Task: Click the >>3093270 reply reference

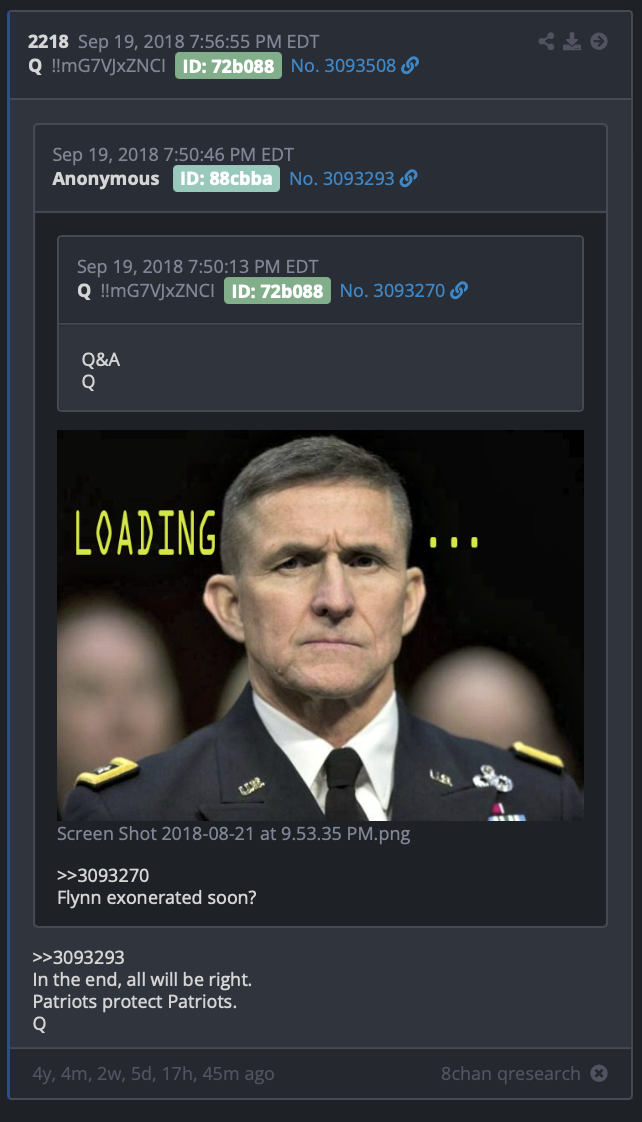Action: coord(103,875)
